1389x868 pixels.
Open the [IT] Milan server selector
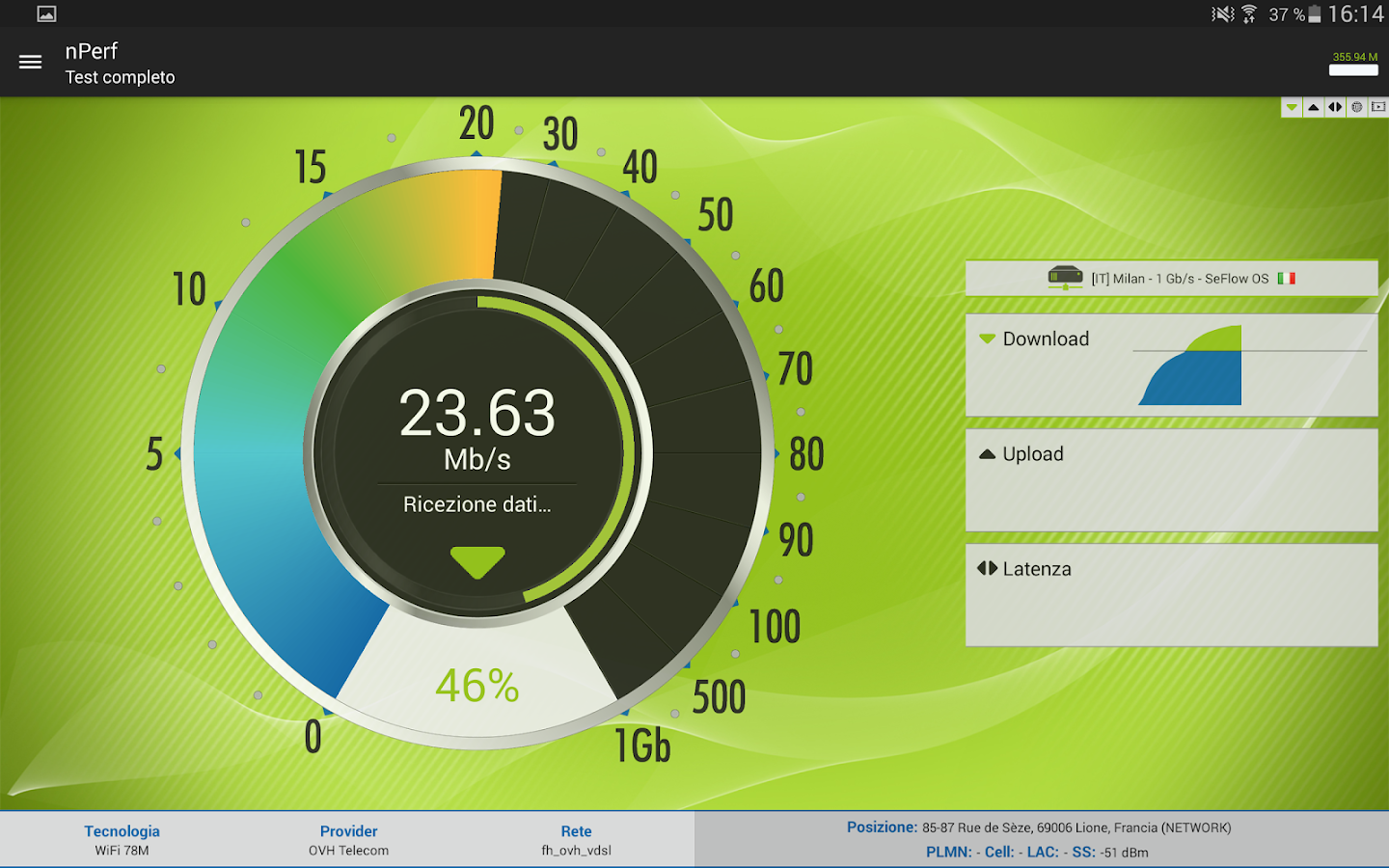1171,278
